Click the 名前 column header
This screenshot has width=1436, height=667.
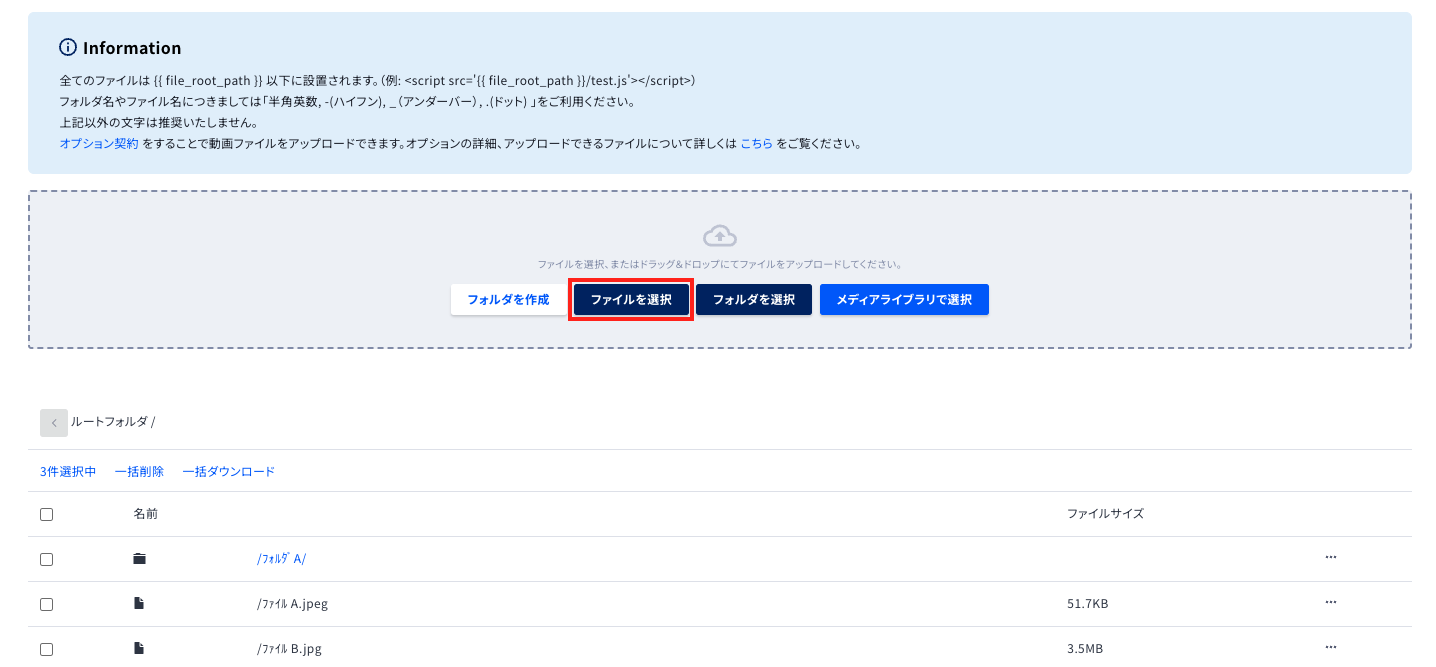pos(145,514)
